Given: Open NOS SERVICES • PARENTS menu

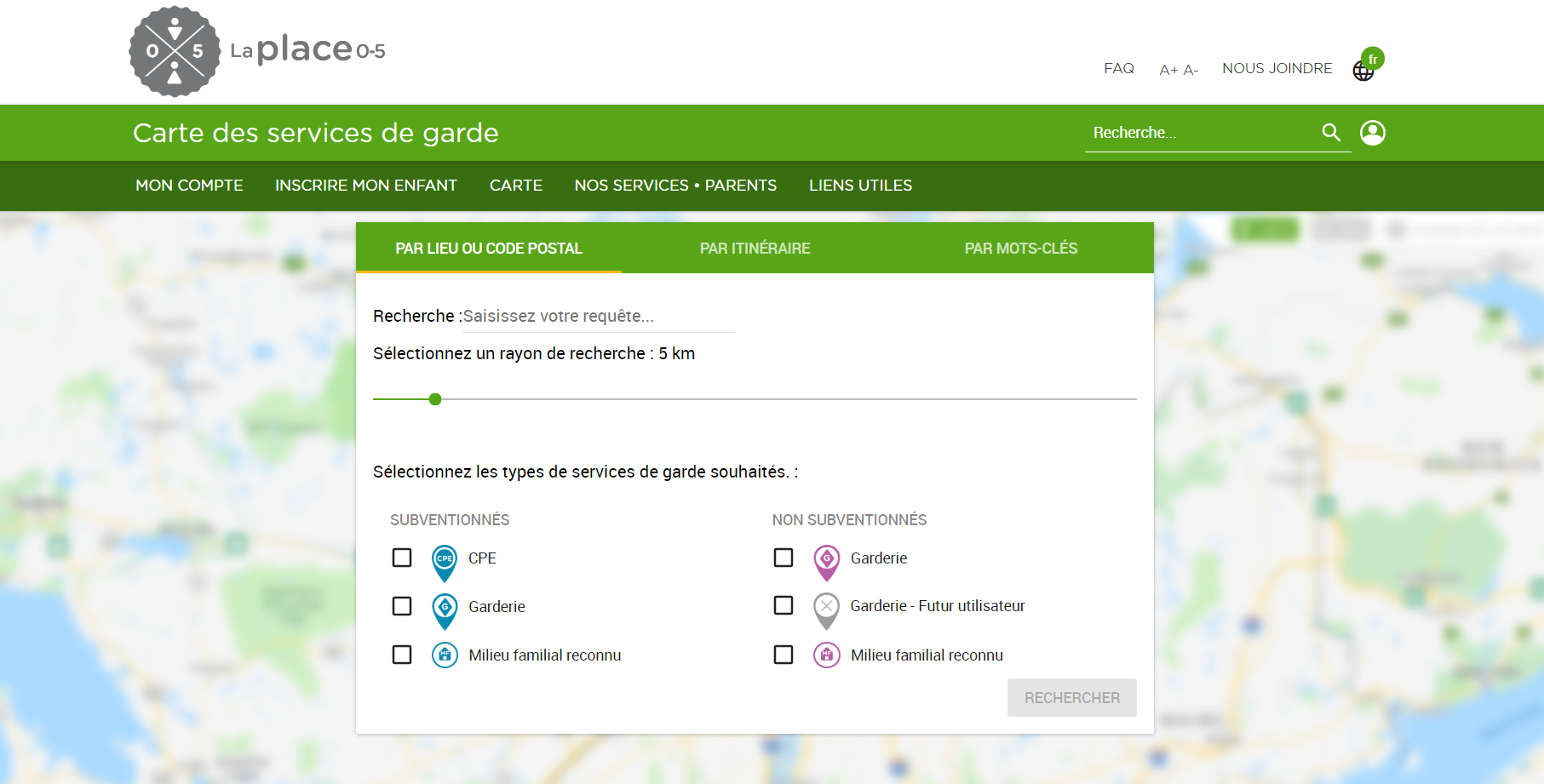Looking at the screenshot, I should [x=675, y=186].
